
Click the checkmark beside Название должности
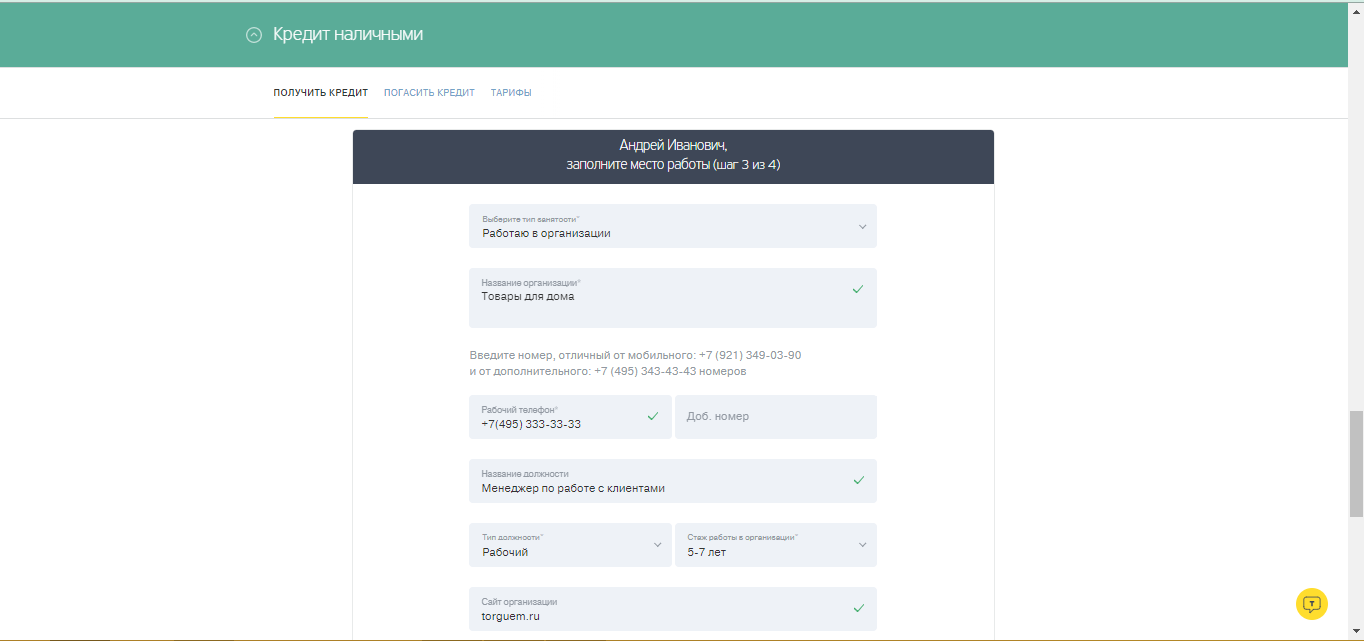(857, 481)
